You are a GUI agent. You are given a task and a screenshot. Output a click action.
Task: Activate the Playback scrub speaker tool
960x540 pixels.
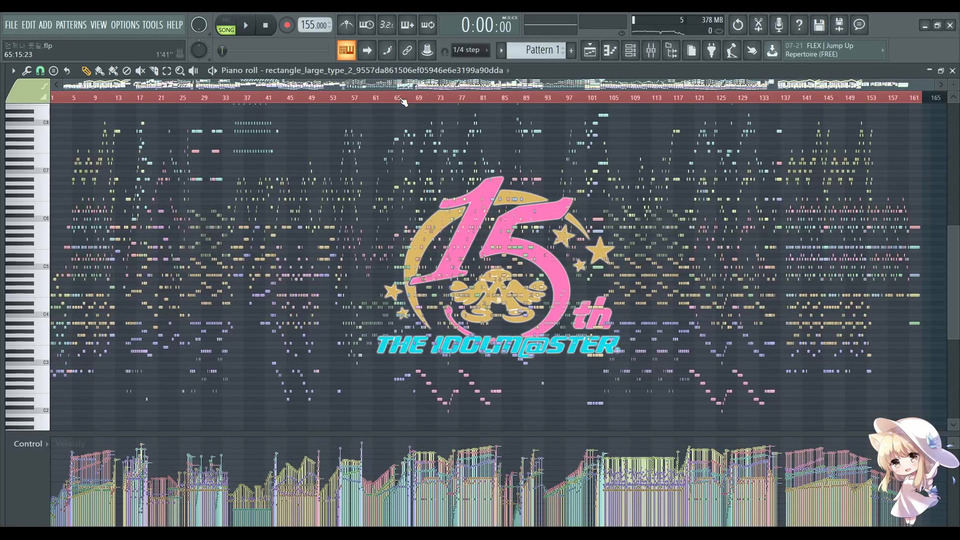(x=193, y=71)
